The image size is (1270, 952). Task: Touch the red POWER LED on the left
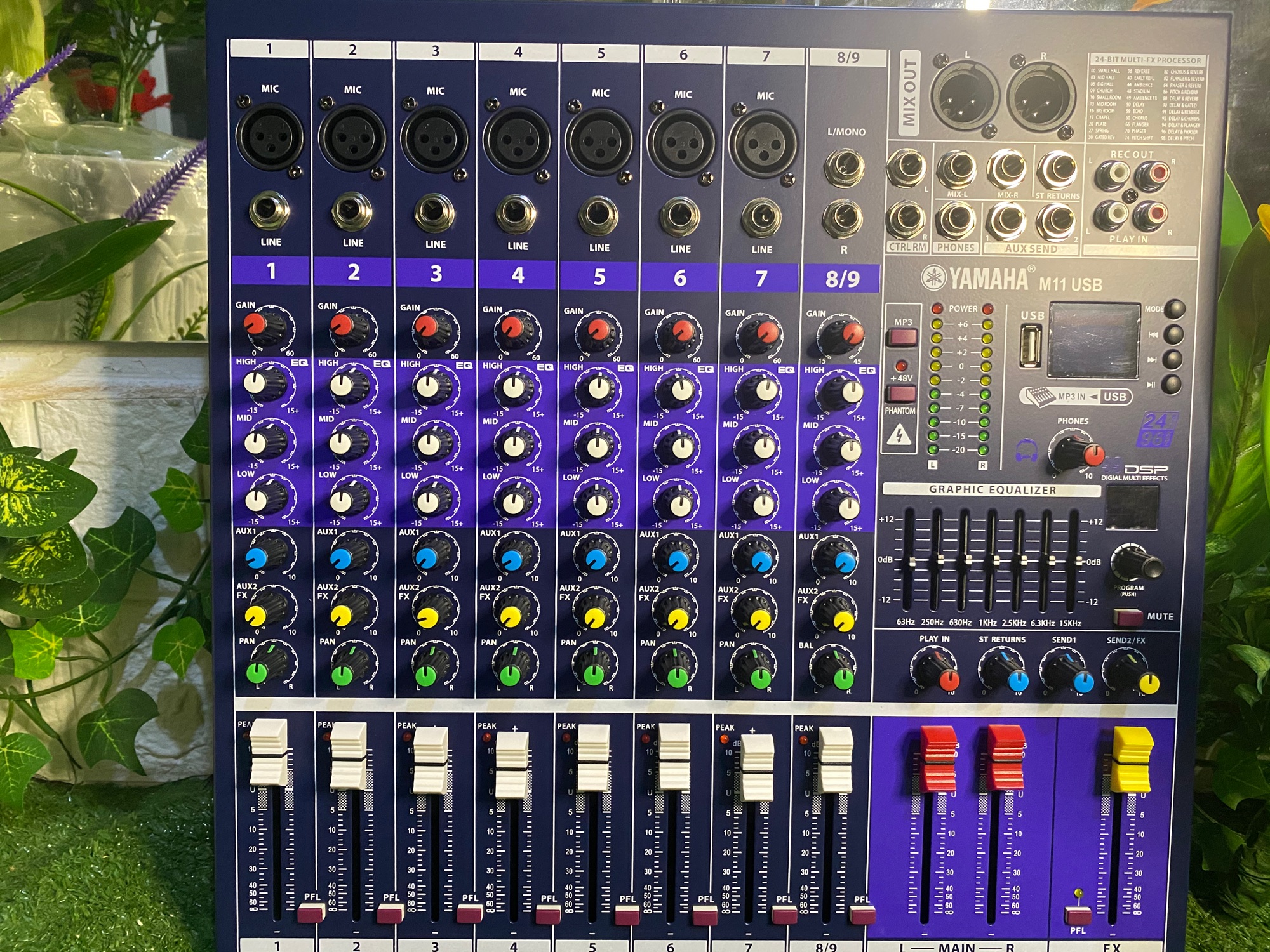pyautogui.click(x=937, y=308)
